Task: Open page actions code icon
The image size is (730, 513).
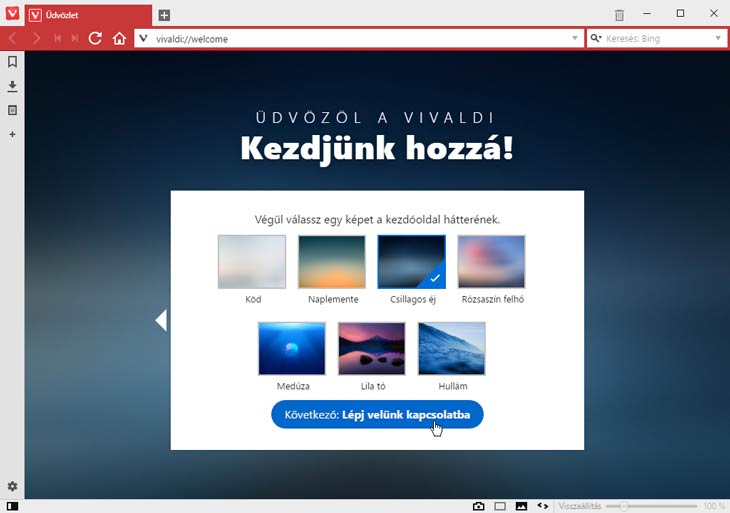Action: [x=543, y=506]
